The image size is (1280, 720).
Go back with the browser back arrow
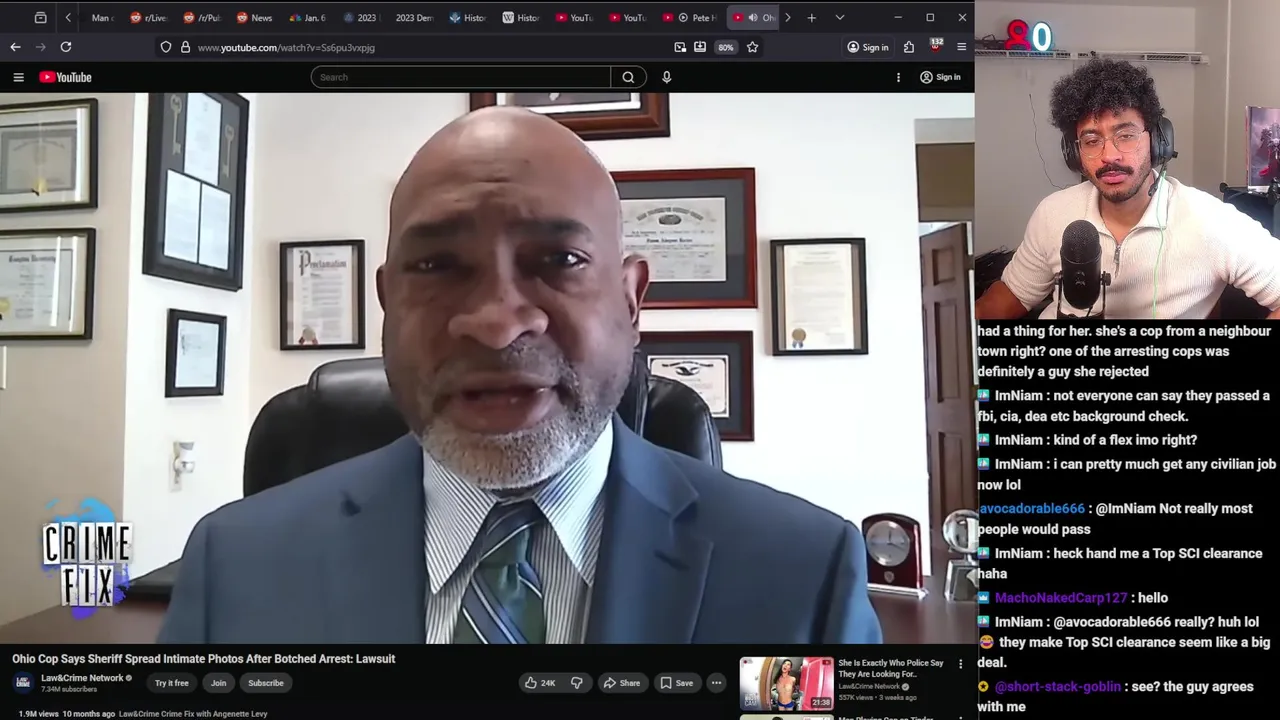pos(15,47)
